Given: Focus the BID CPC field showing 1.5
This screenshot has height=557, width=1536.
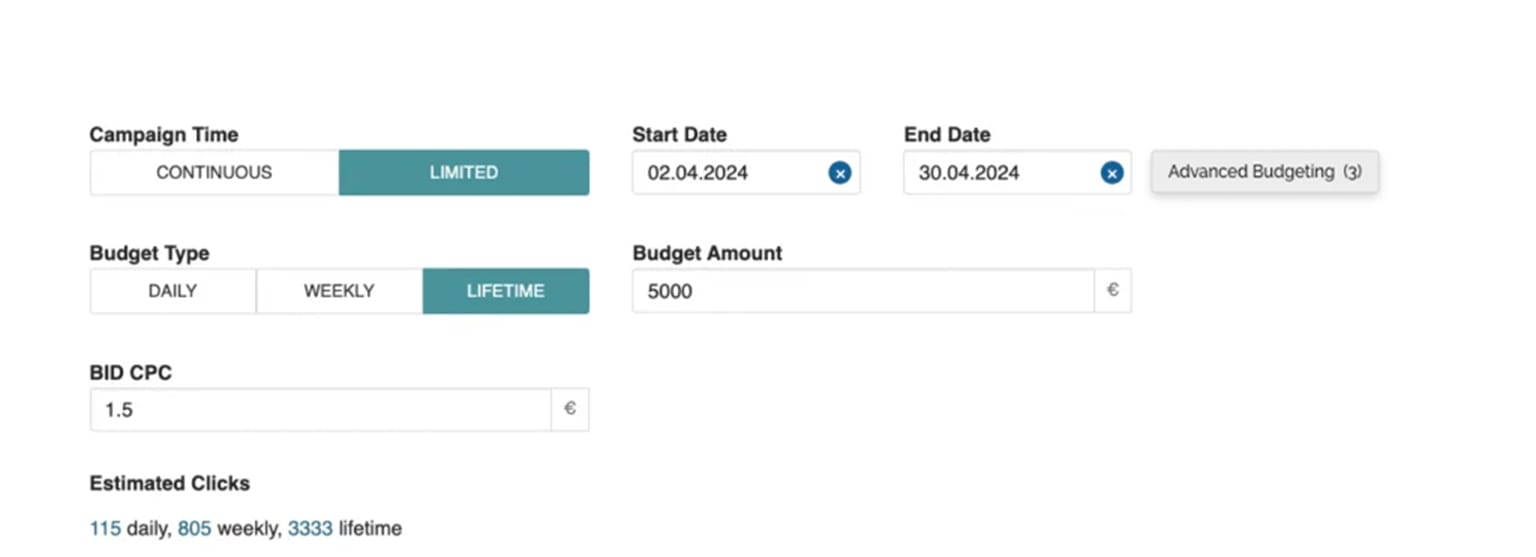Looking at the screenshot, I should tap(321, 409).
